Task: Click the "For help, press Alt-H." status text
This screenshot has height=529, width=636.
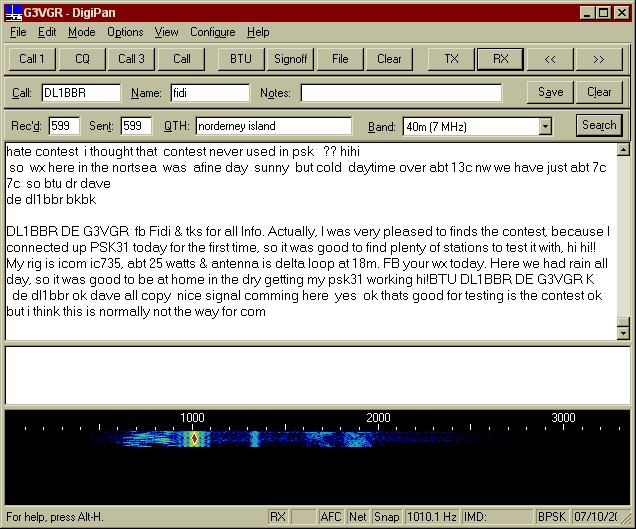Action: (x=55, y=517)
